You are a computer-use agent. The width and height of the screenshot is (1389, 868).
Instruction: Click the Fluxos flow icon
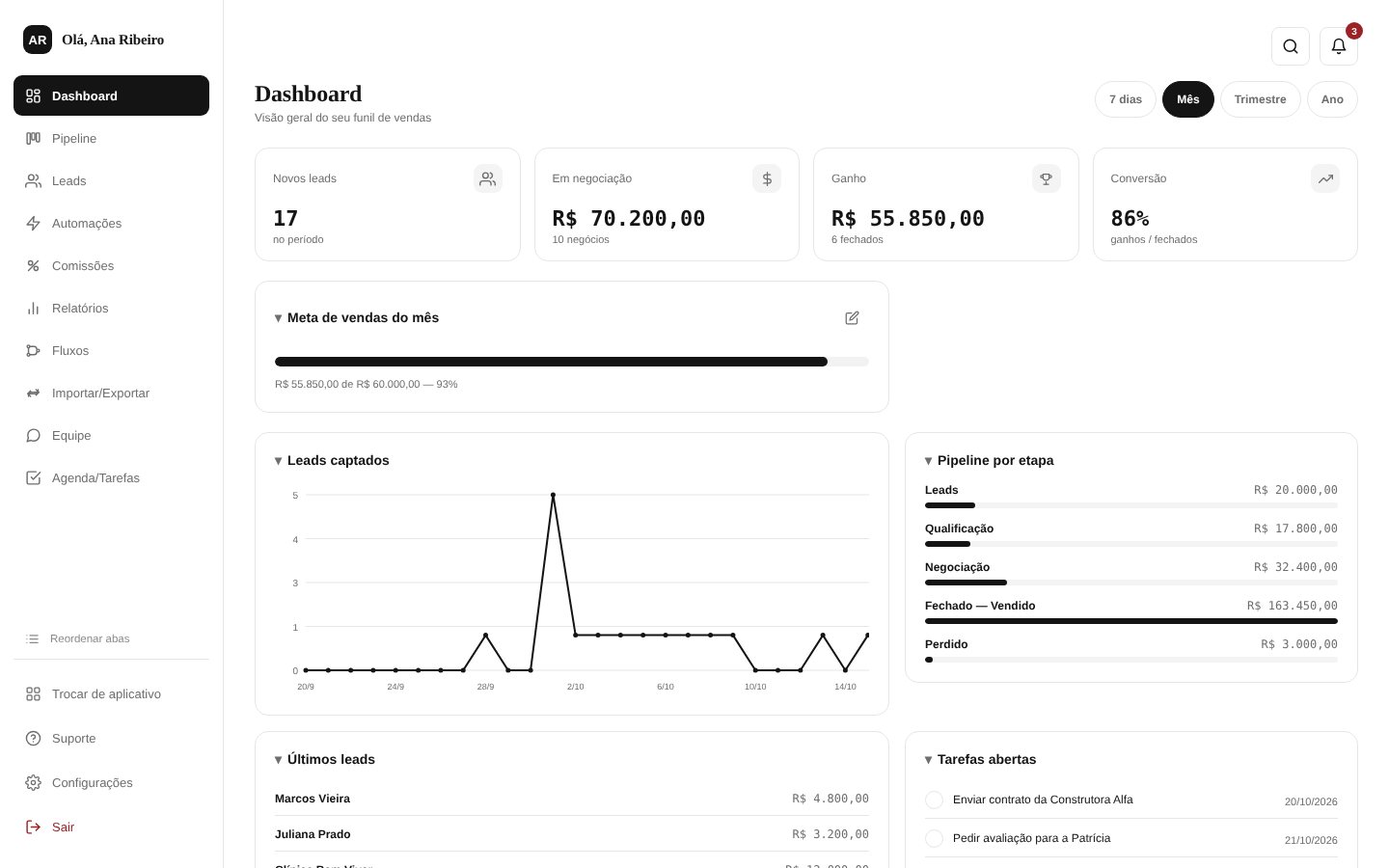tap(33, 350)
